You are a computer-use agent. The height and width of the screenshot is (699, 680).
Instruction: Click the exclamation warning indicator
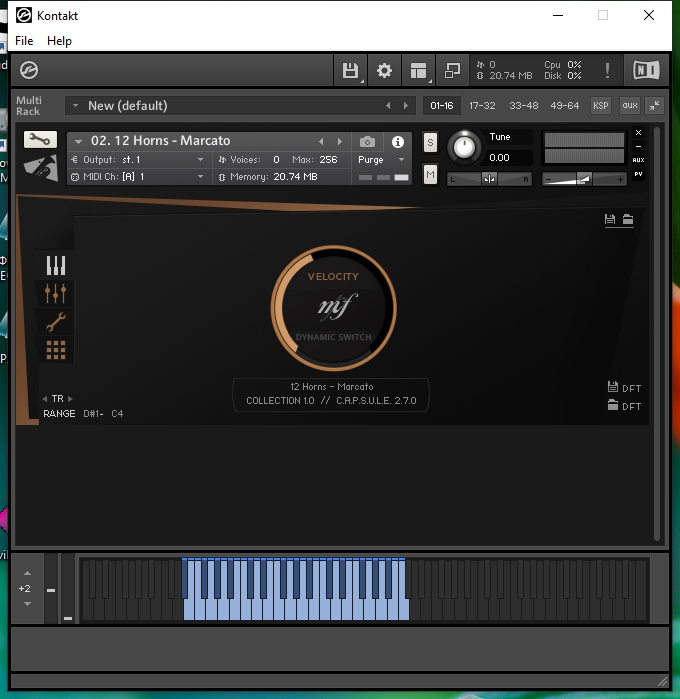(607, 70)
